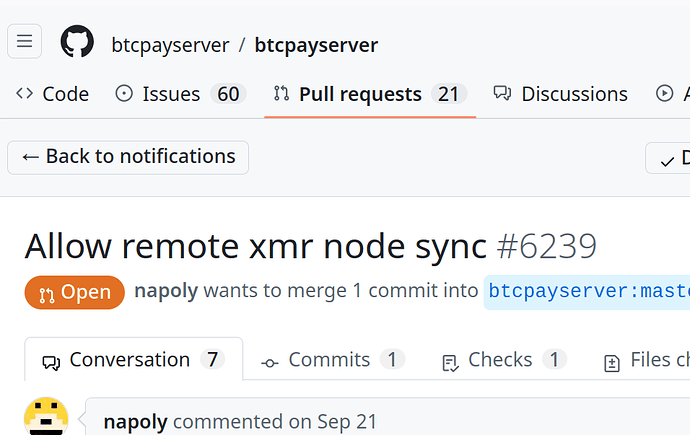
Task: Open the Files changed tab
Action: coord(647,360)
